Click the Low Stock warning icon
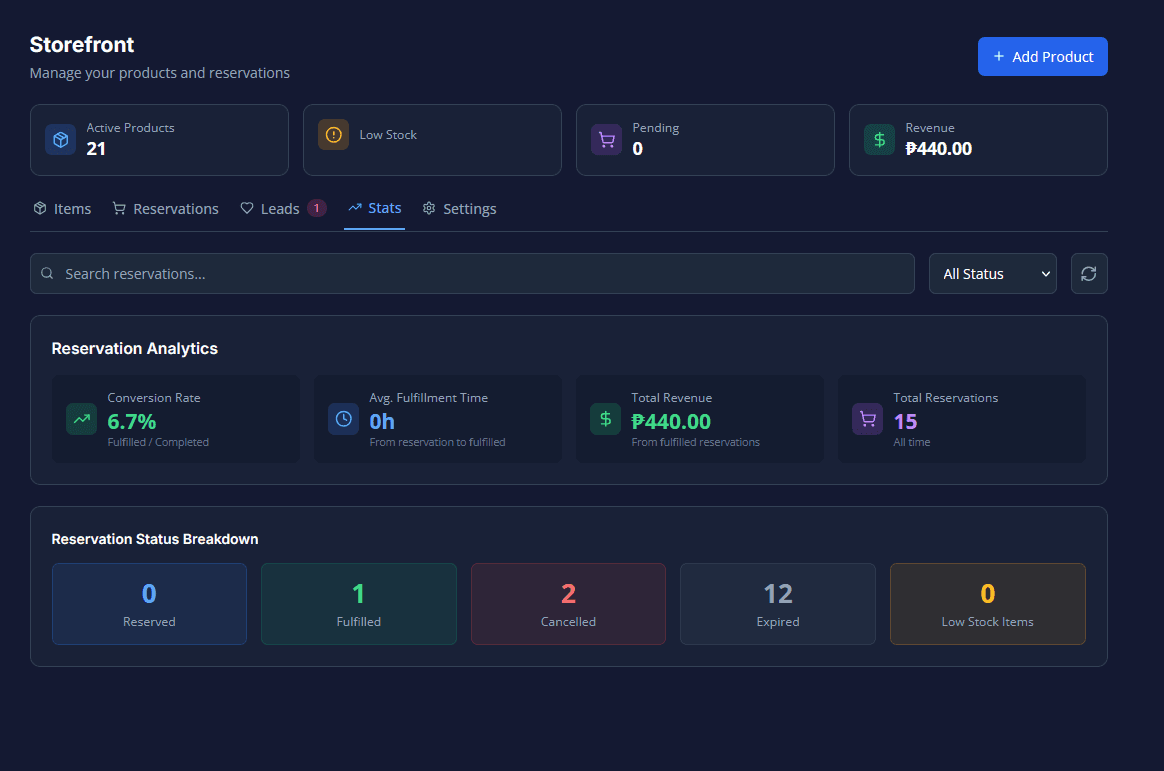This screenshot has height=771, width=1164. (333, 134)
